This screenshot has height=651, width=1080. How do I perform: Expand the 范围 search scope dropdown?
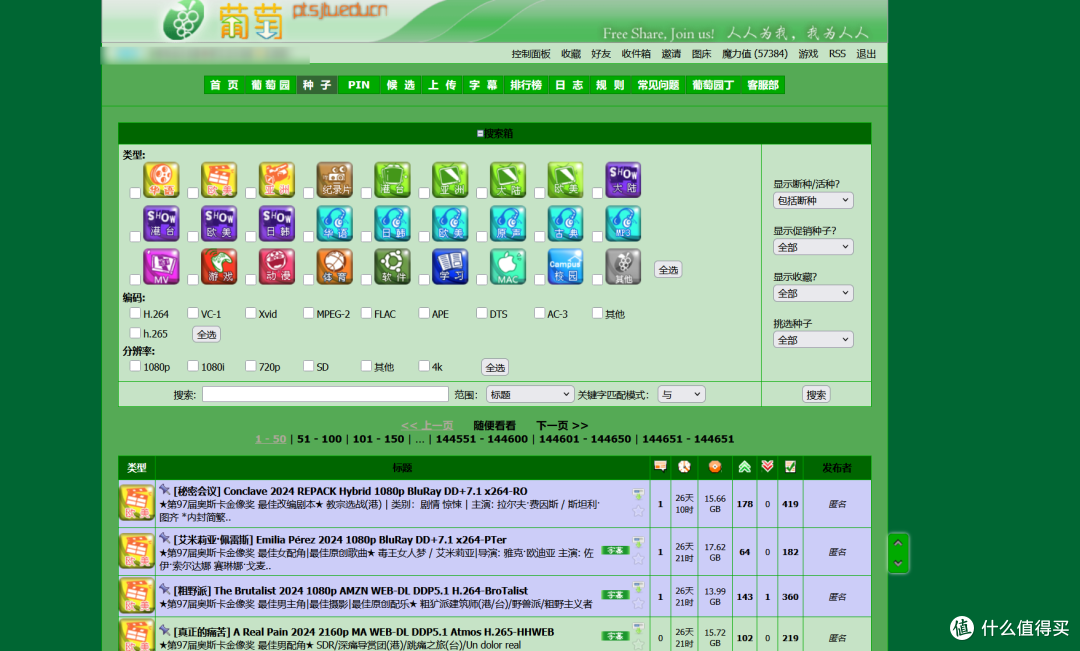click(x=530, y=395)
